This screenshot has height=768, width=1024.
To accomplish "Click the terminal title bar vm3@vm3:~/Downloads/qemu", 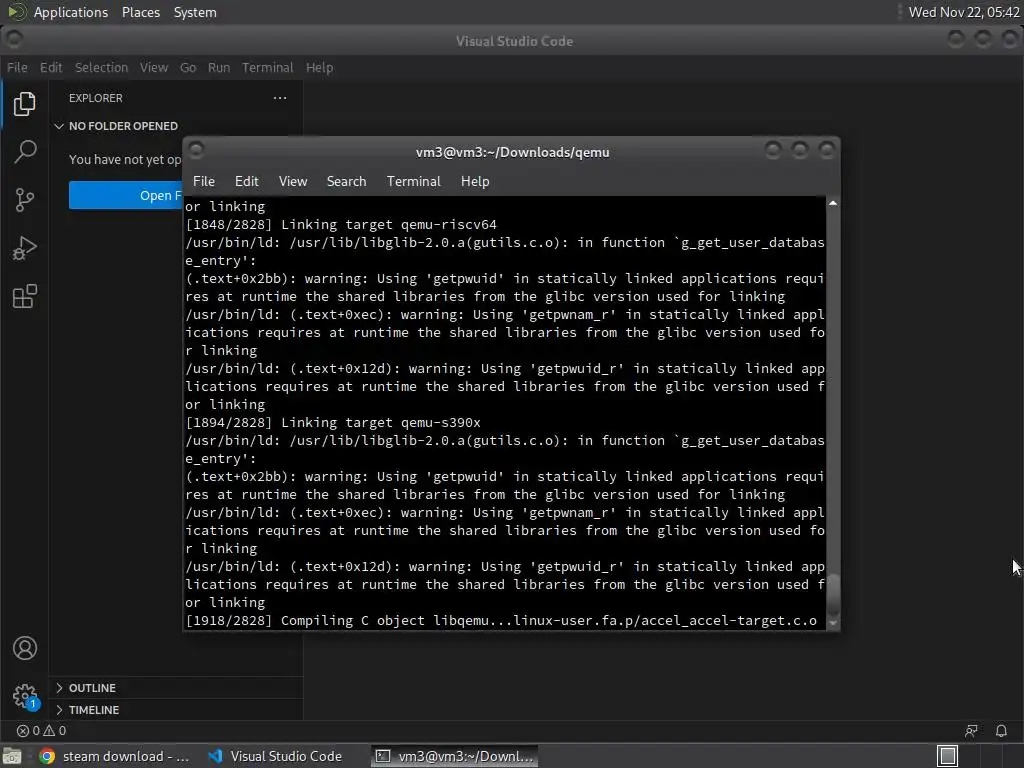I will click(512, 152).
